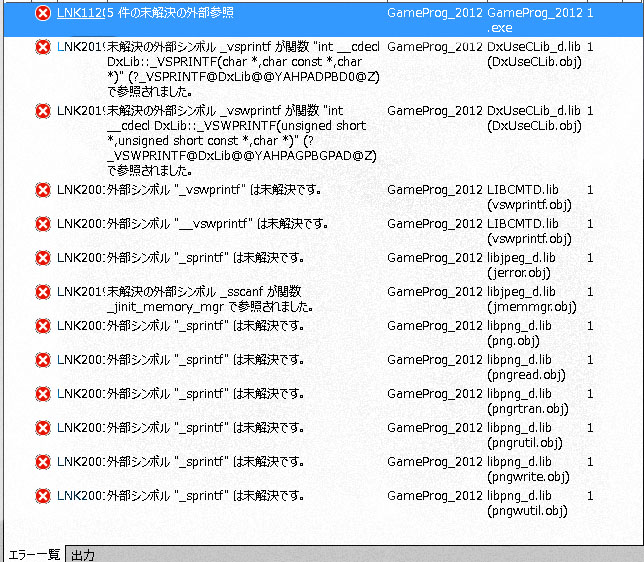Open the LNK1120 error code link
Image resolution: width=644 pixels, height=562 pixels.
pos(80,14)
